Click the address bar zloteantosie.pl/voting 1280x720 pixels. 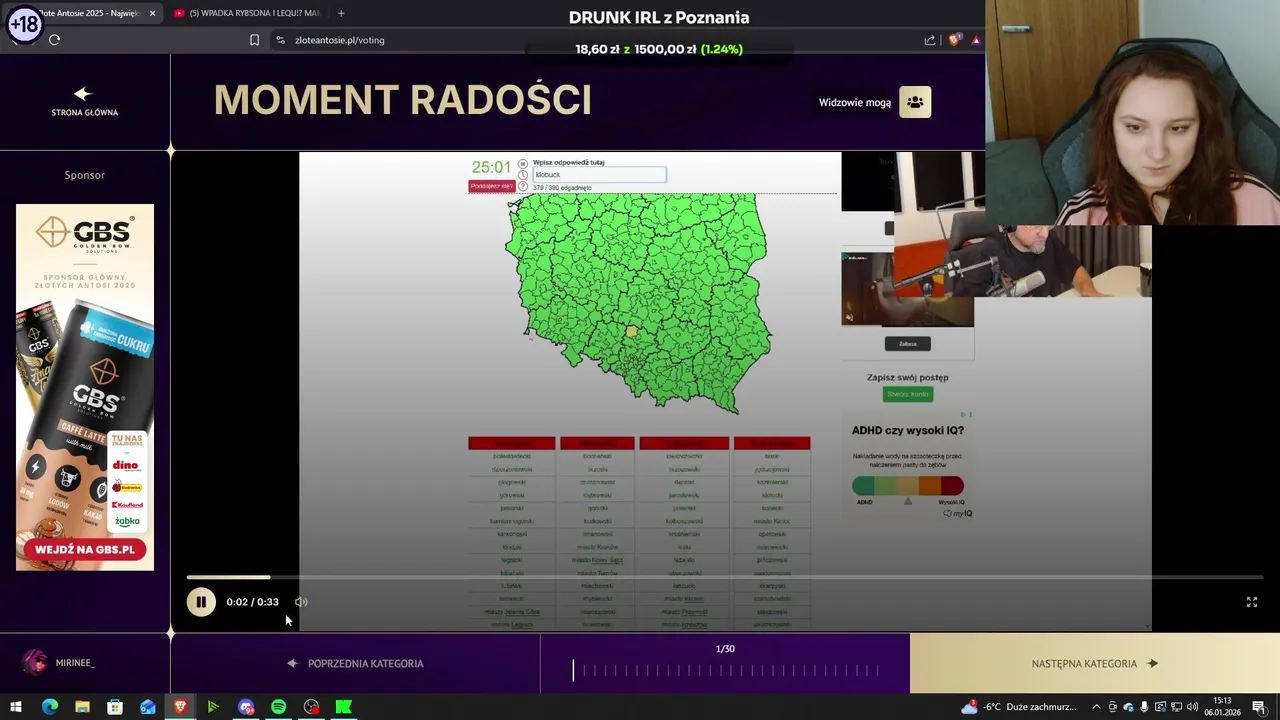340,40
